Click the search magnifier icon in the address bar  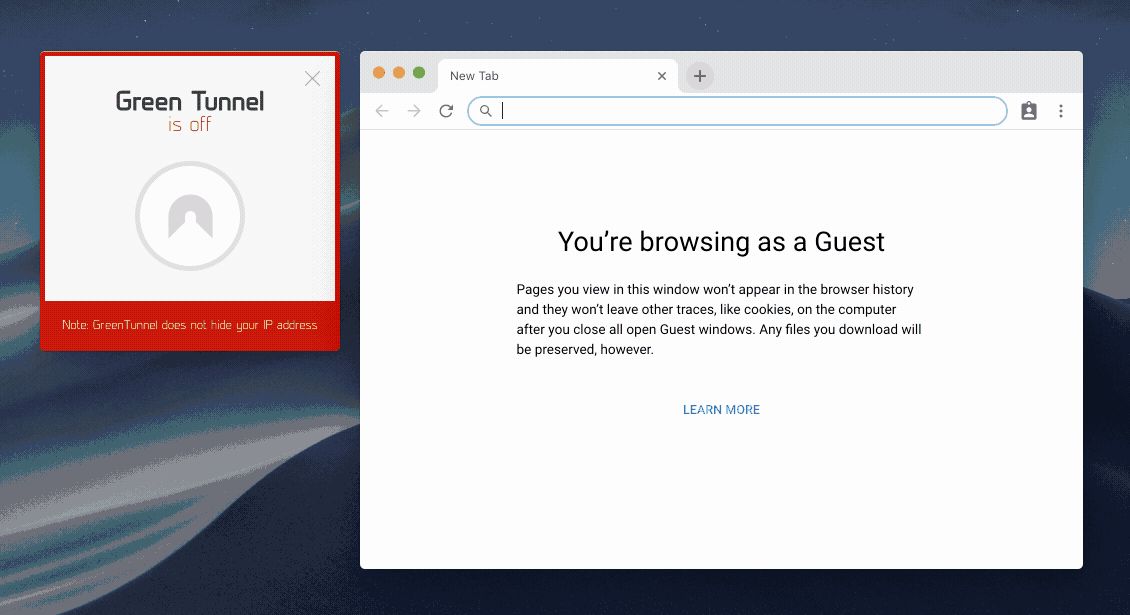coord(486,111)
